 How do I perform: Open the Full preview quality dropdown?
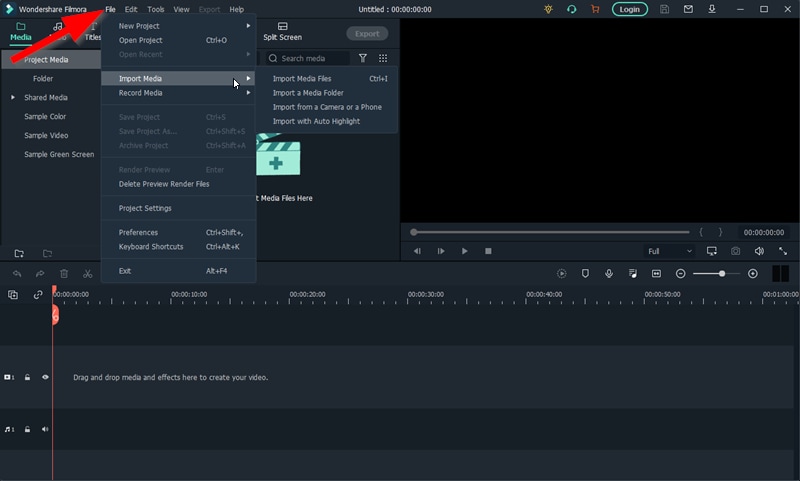point(669,251)
